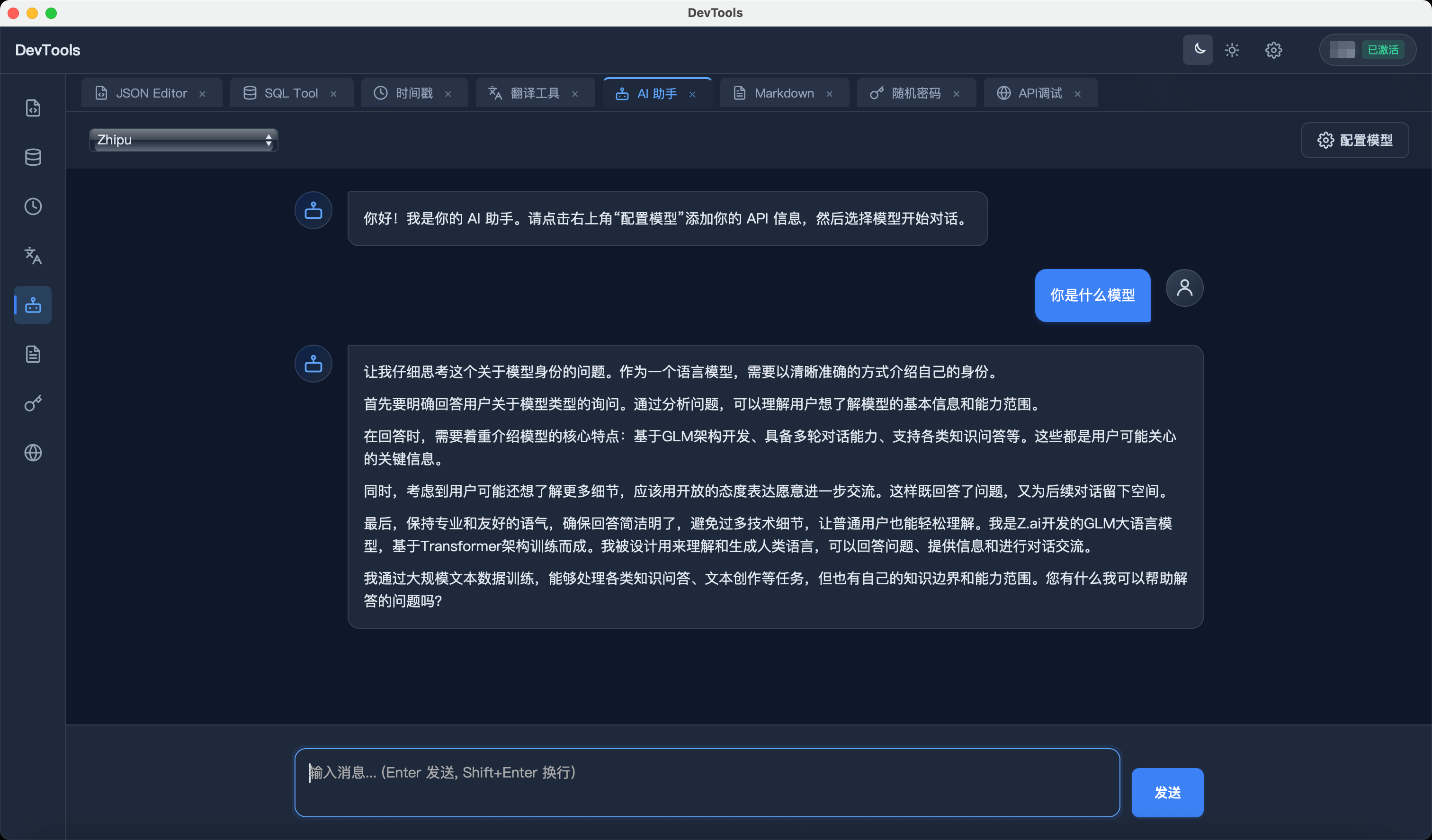Click the 发送 send button
Viewport: 1432px width, 840px height.
click(x=1167, y=792)
